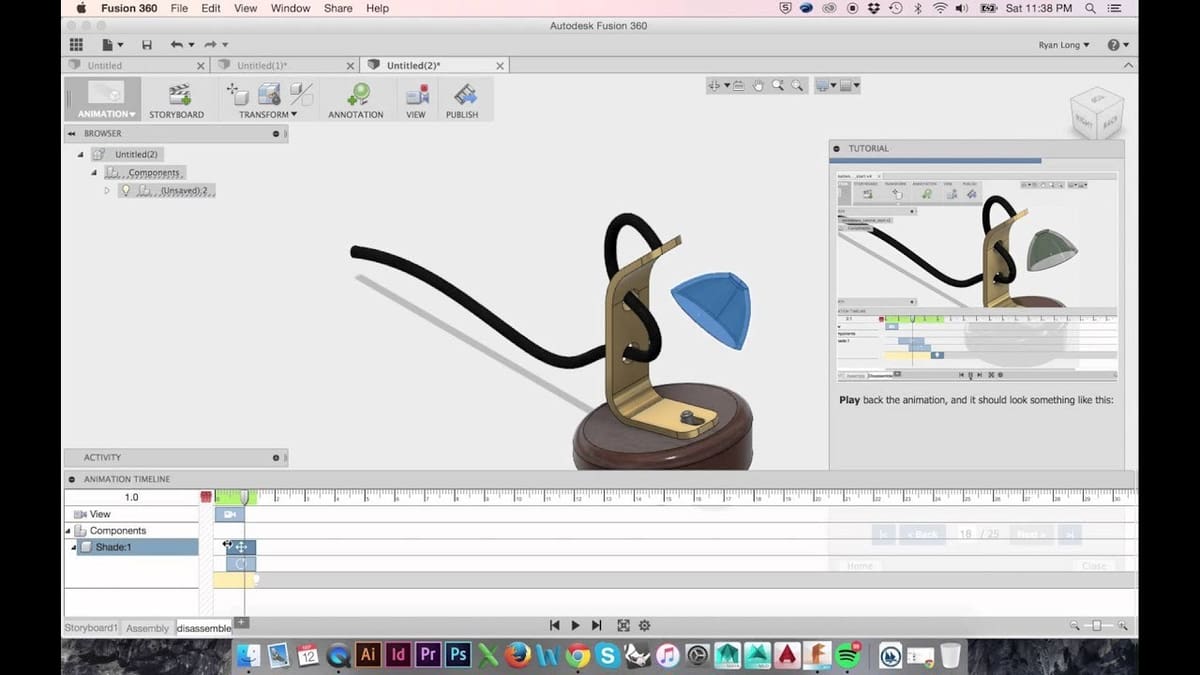Open the Annotation callout tool
This screenshot has width=1200, height=675.
point(357,94)
